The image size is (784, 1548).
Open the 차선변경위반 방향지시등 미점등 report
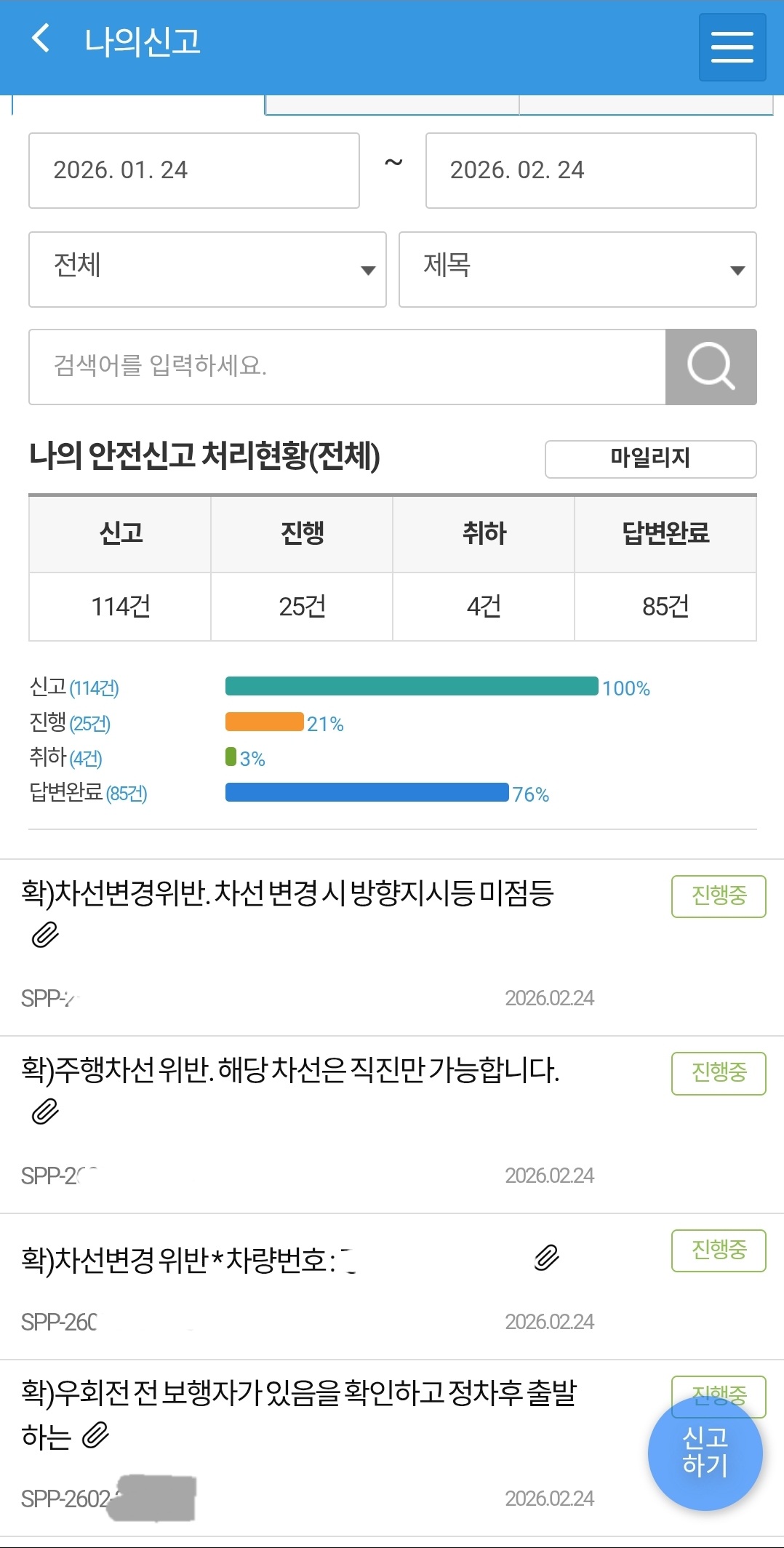(x=287, y=894)
